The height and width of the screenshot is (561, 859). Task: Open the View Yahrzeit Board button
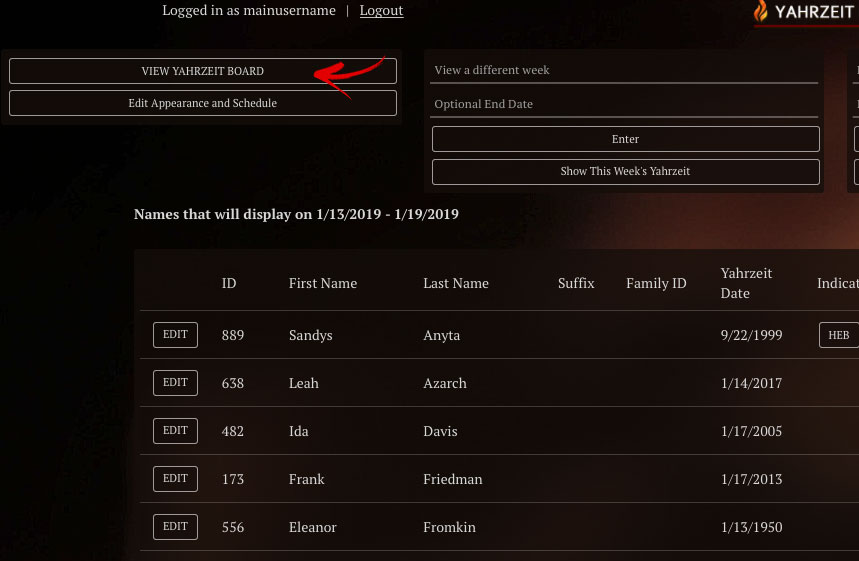click(203, 71)
